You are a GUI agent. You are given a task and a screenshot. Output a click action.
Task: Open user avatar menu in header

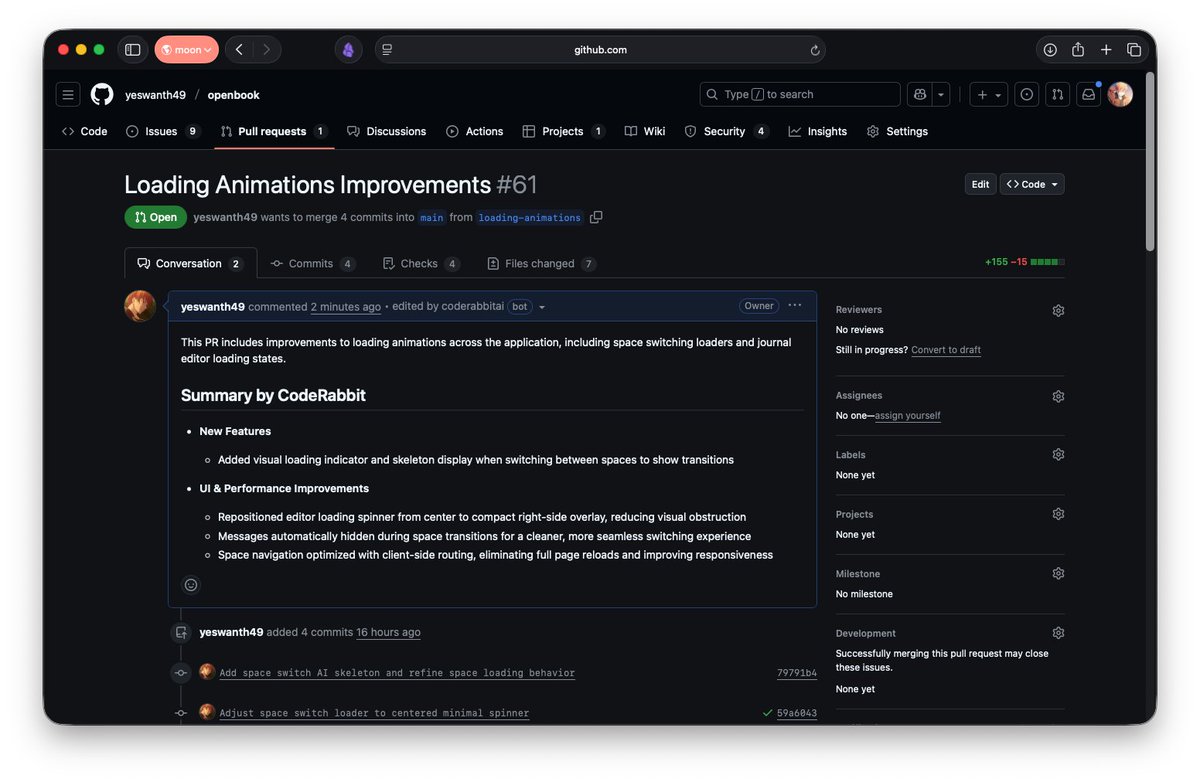point(1120,95)
